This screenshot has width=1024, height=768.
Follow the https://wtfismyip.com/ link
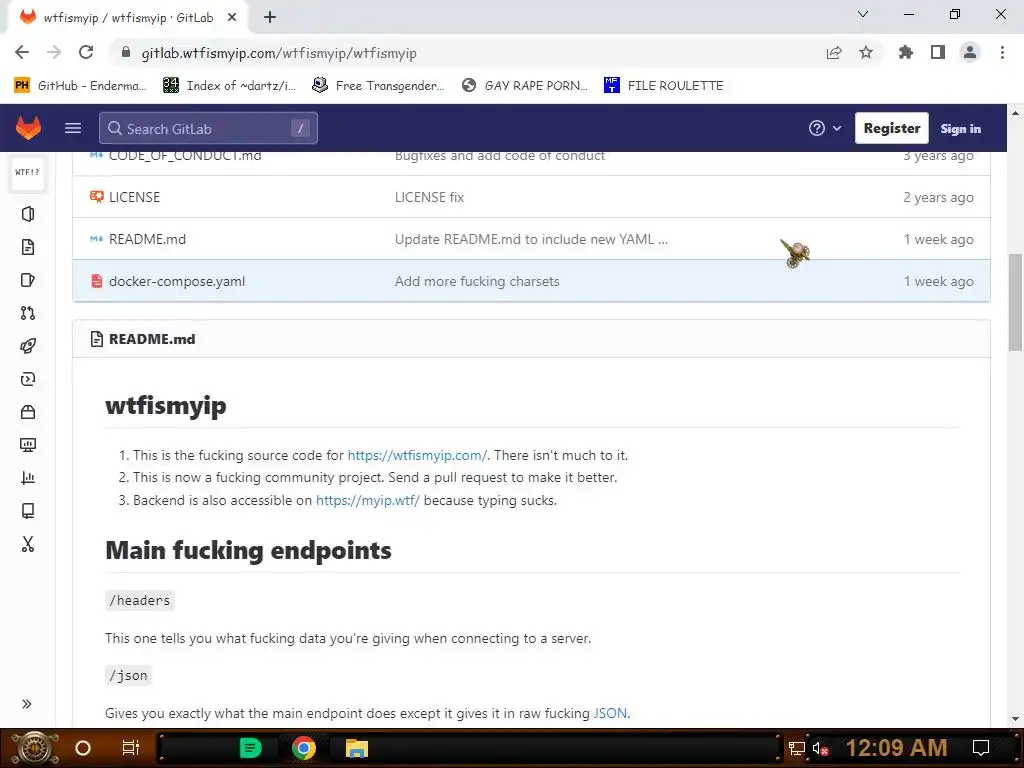tap(417, 455)
